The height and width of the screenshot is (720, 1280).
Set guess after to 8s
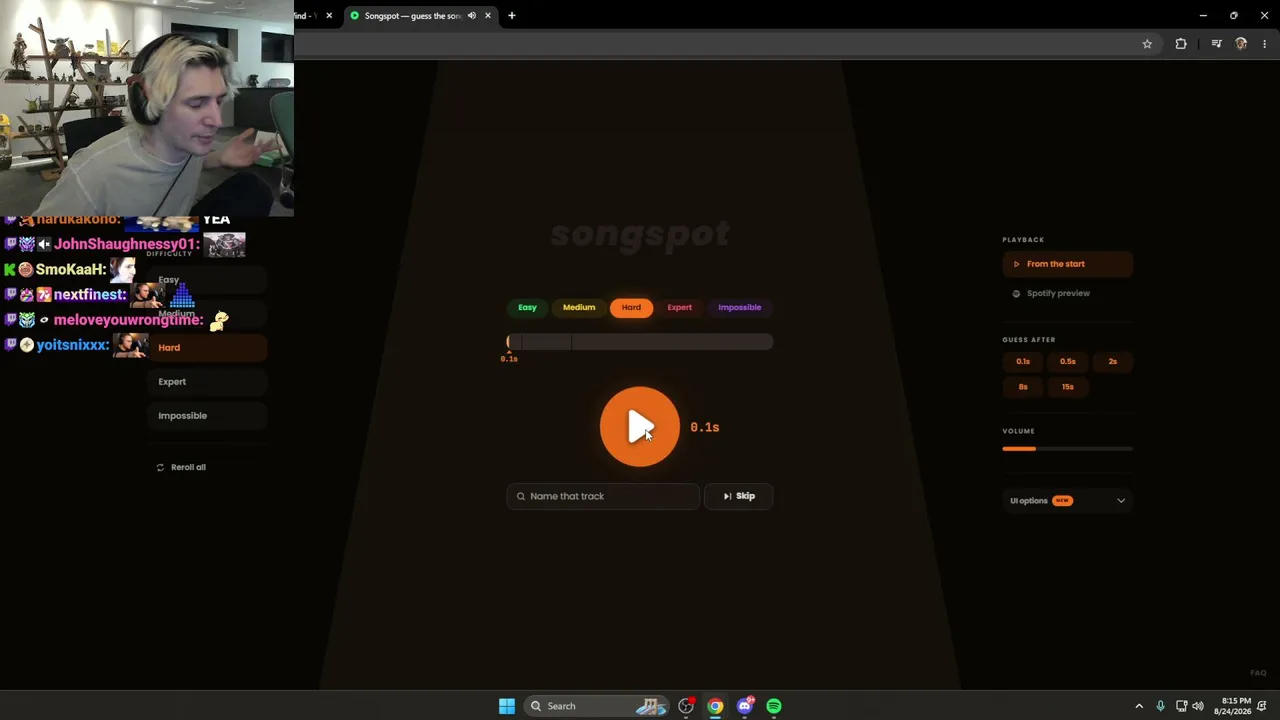[x=1023, y=387]
